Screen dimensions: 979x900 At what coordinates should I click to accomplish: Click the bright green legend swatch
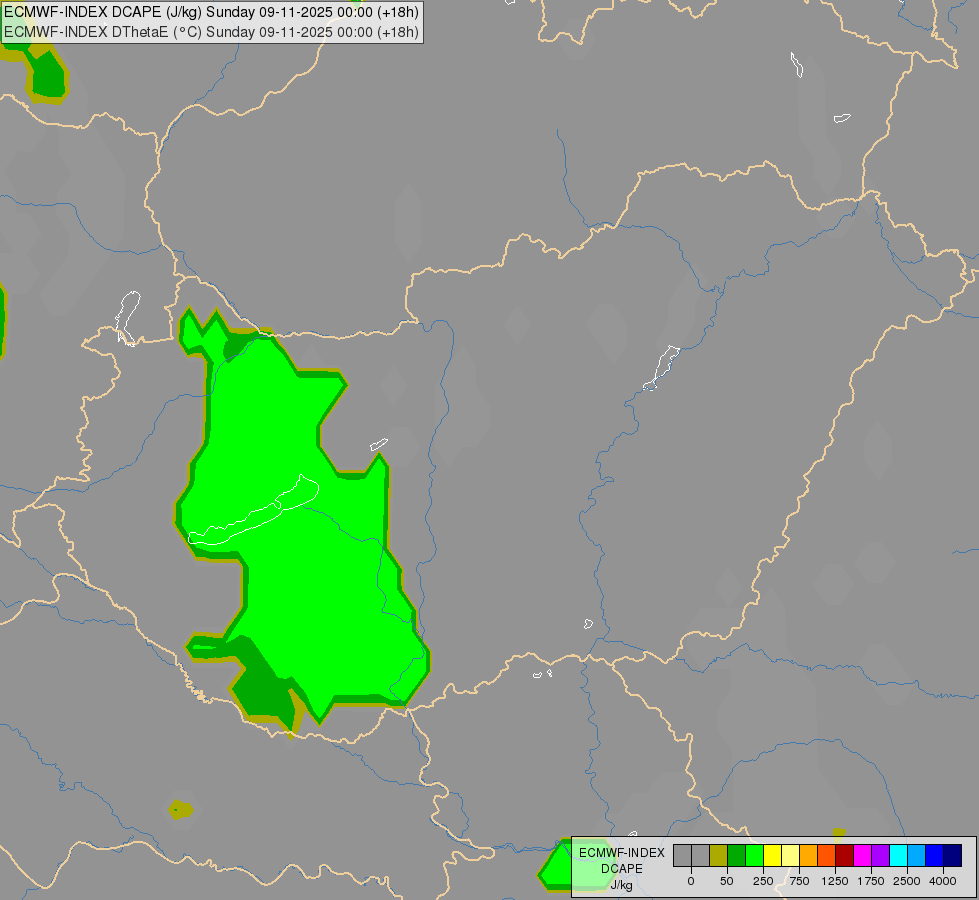(755, 855)
